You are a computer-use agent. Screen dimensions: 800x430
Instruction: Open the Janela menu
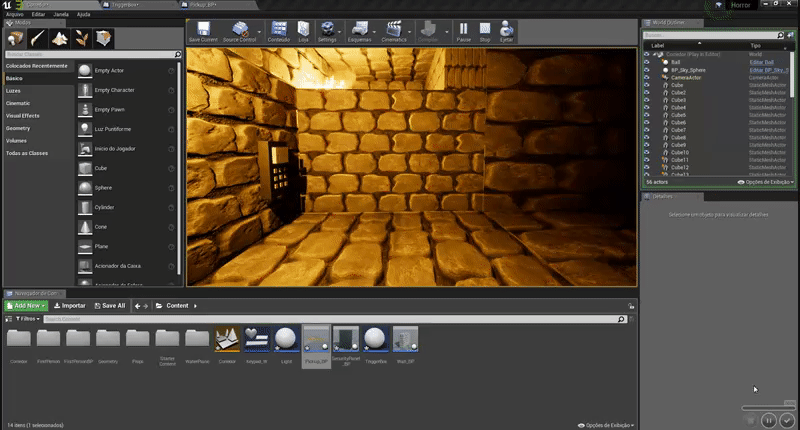(x=61, y=15)
